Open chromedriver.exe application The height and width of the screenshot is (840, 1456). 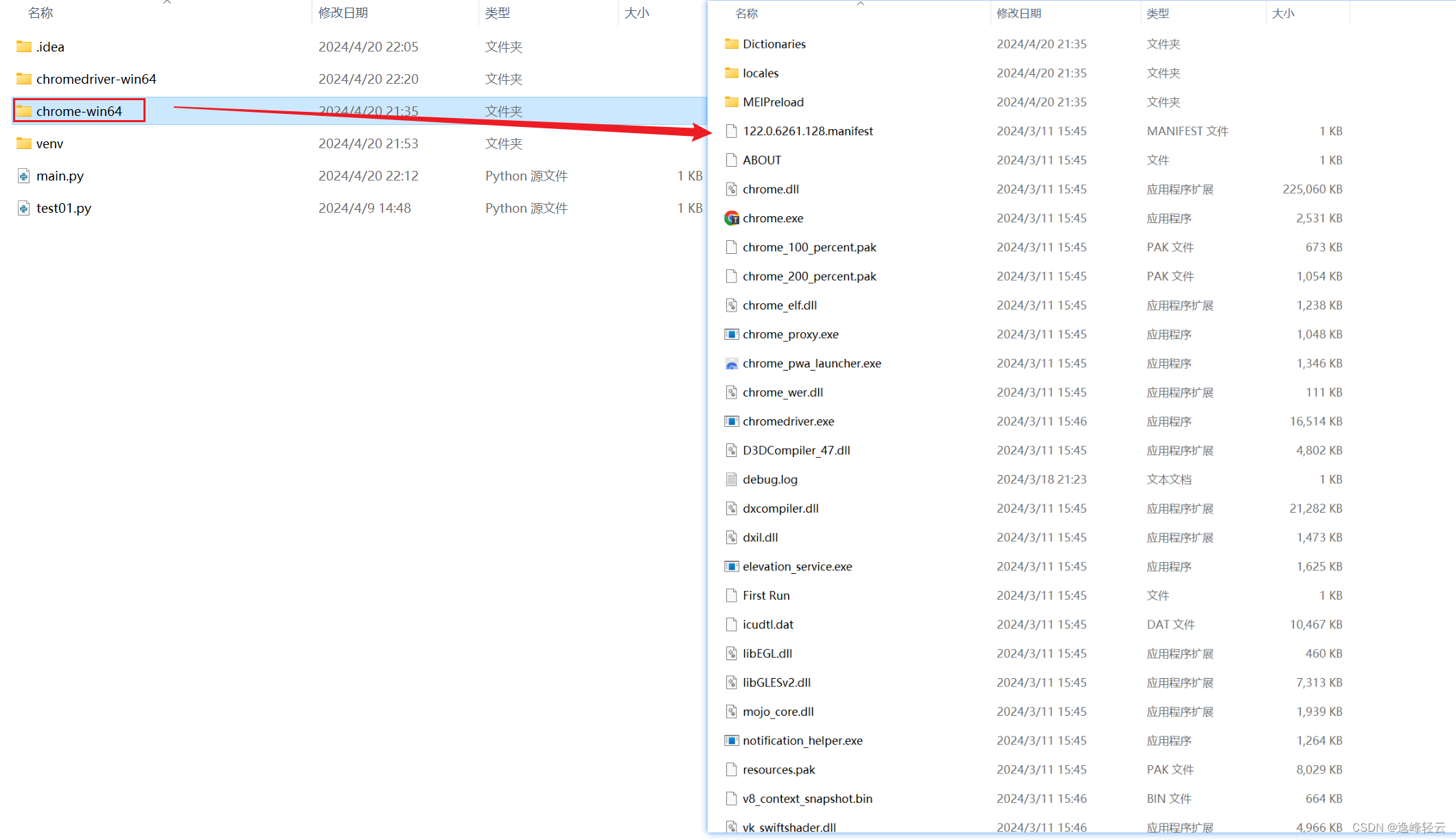pos(790,420)
